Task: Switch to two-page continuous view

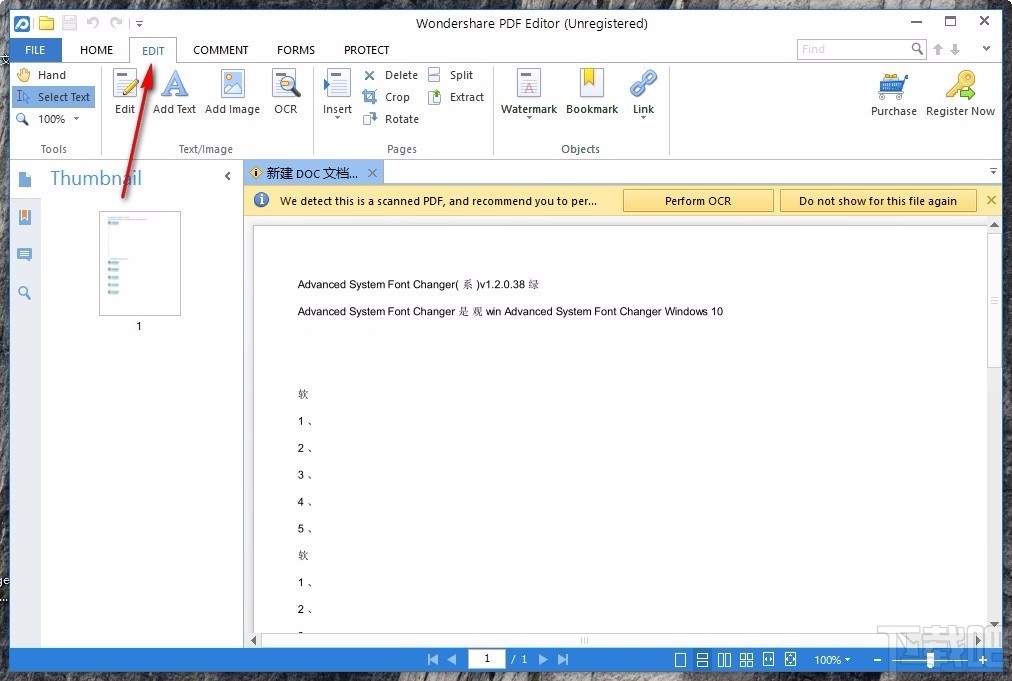Action: pyautogui.click(x=746, y=660)
